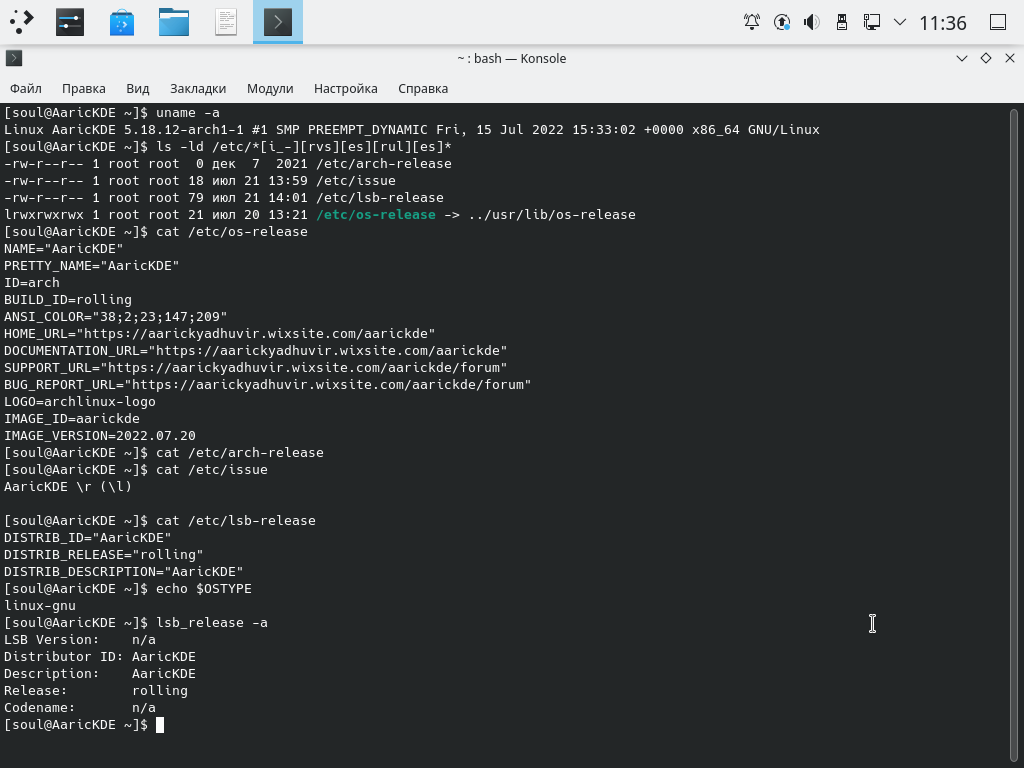The height and width of the screenshot is (768, 1024).
Task: Open the removable devices tray icon
Action: pos(842,22)
